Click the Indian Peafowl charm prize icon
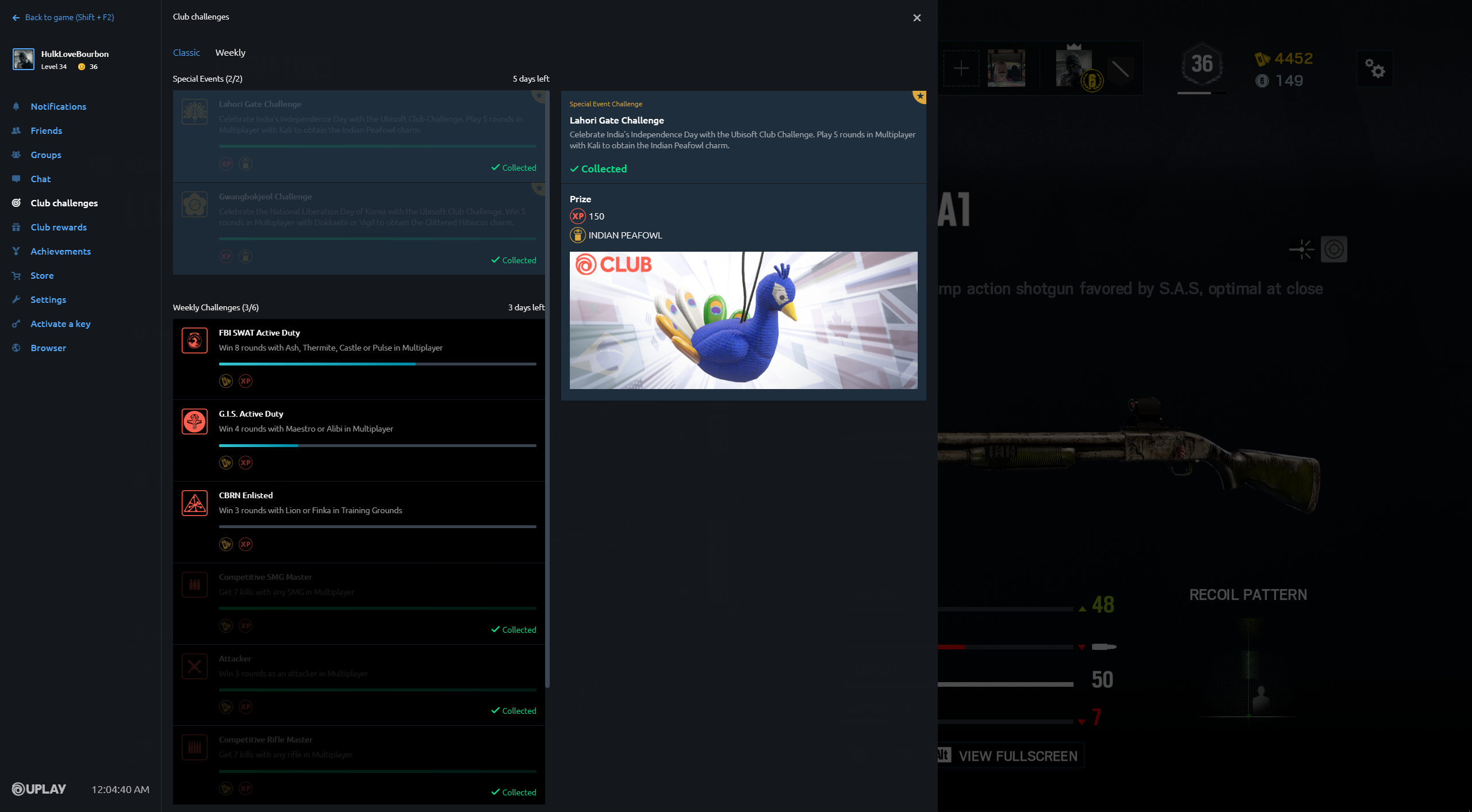 pos(577,235)
